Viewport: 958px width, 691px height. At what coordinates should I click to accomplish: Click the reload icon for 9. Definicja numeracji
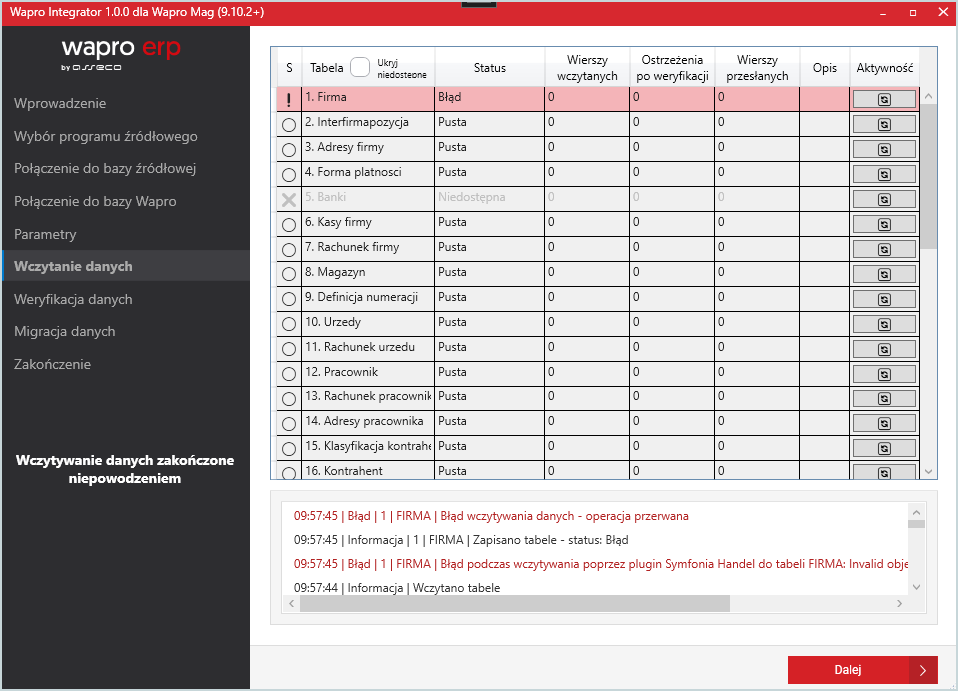point(884,298)
